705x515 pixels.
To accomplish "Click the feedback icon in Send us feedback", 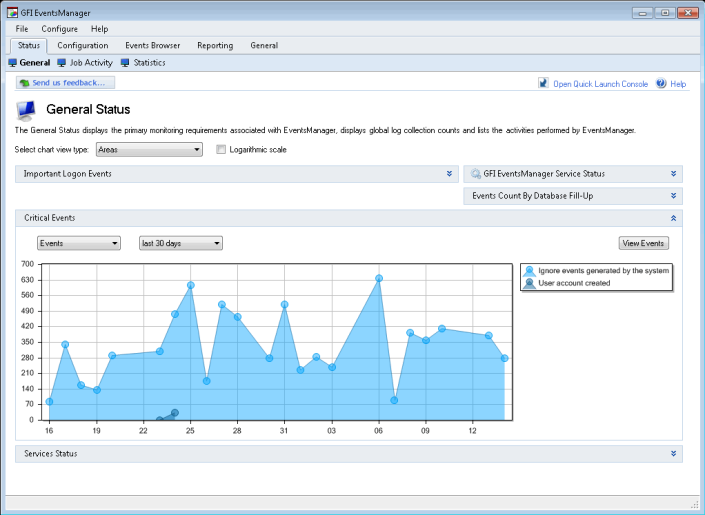I will 25,83.
